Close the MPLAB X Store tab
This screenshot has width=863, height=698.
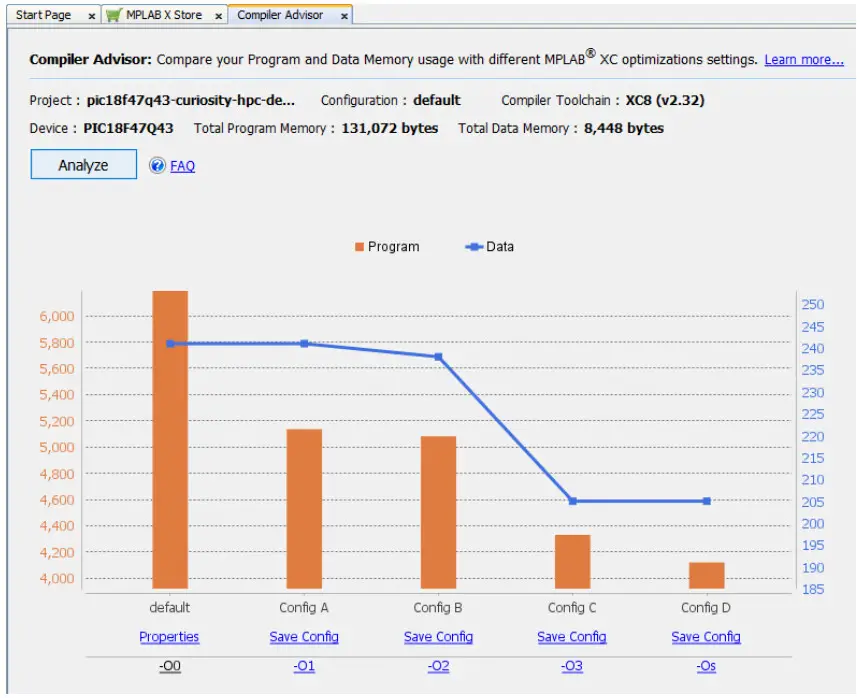(219, 17)
